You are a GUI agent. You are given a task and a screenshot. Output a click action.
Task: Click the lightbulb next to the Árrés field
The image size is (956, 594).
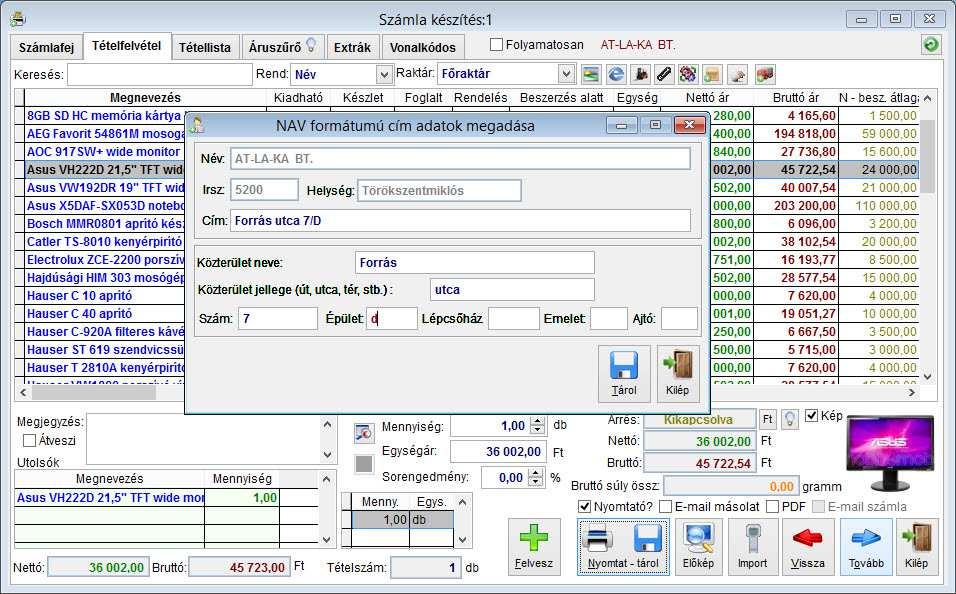tap(790, 419)
